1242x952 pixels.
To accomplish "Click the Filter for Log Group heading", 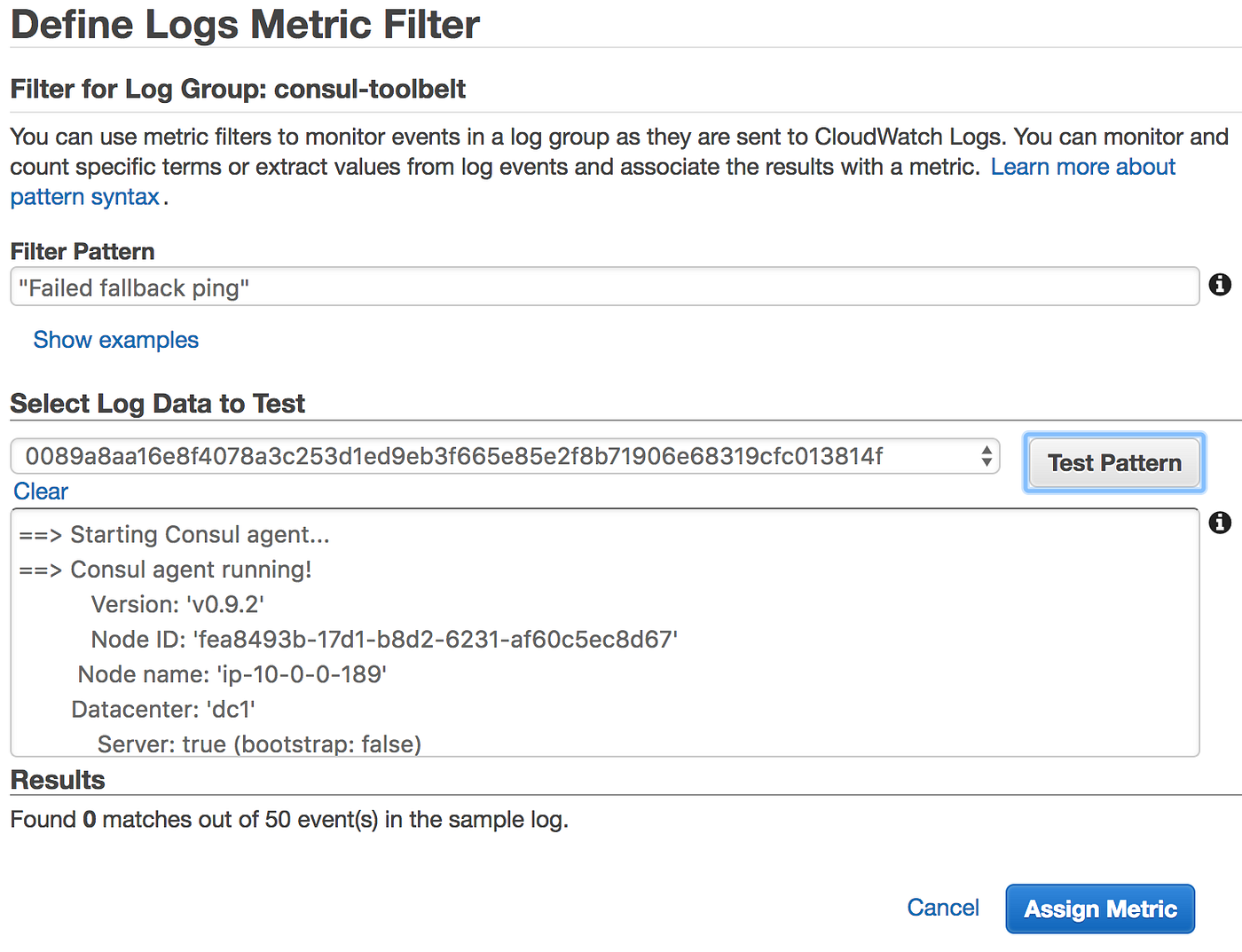I will click(238, 89).
